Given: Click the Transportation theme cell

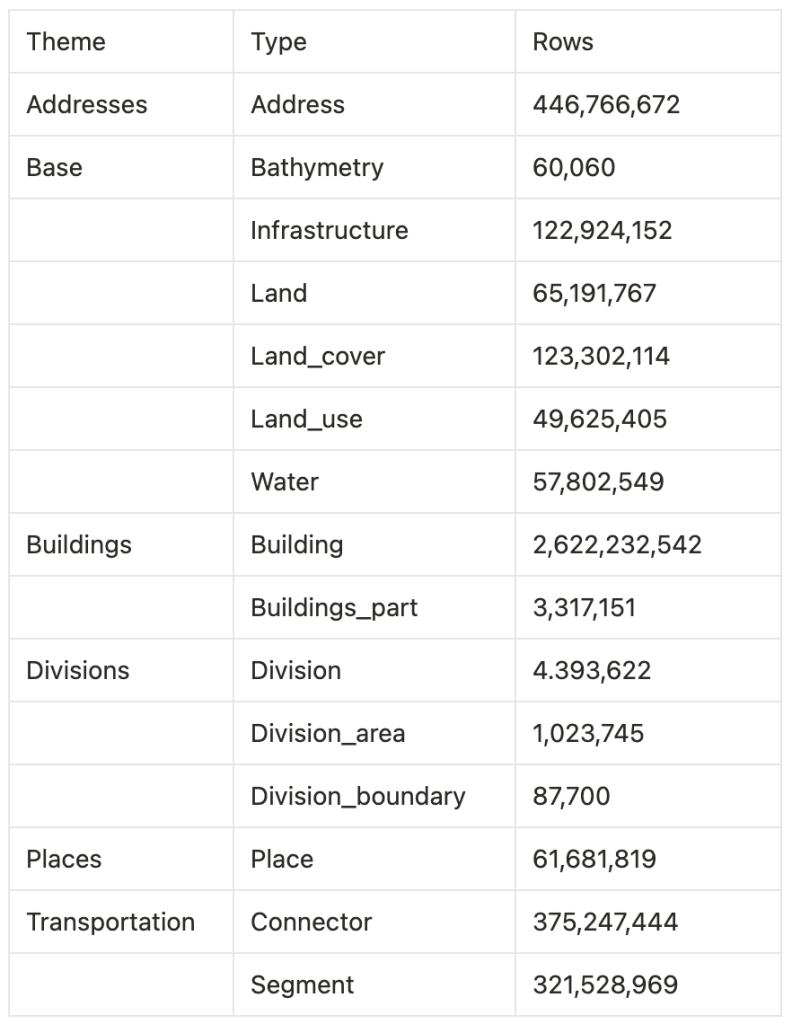Looking at the screenshot, I should [x=111, y=922].
